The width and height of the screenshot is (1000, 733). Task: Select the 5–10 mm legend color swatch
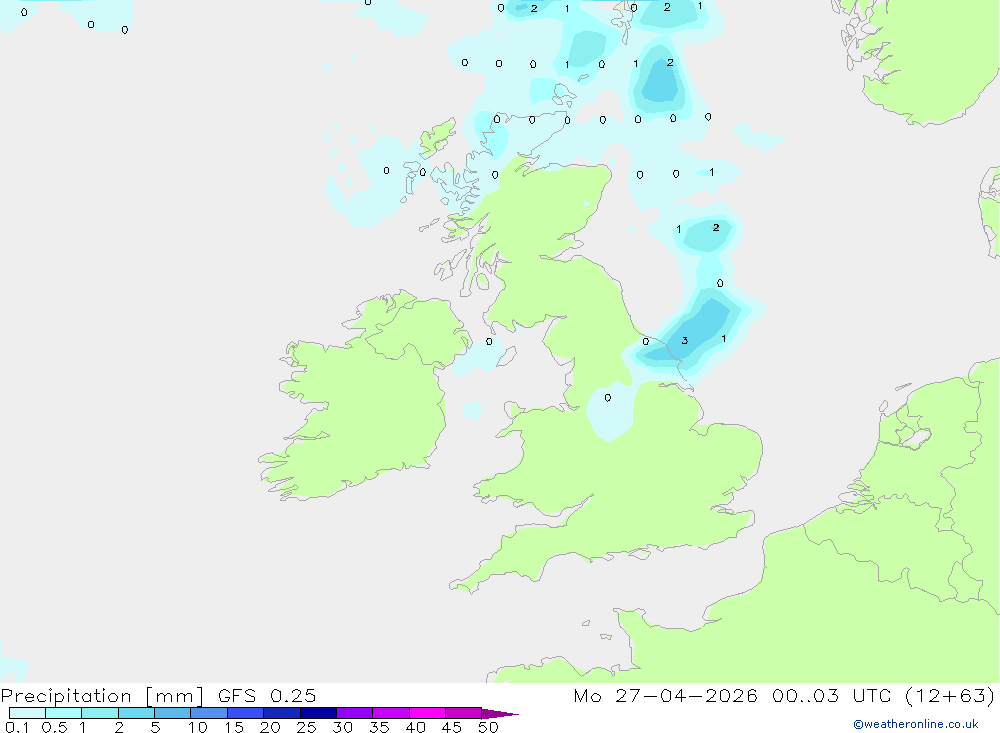pos(173,713)
